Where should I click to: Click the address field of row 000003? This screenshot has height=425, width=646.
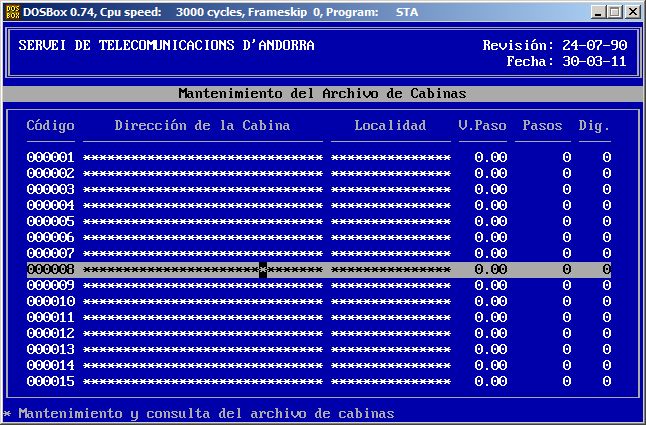pyautogui.click(x=202, y=189)
